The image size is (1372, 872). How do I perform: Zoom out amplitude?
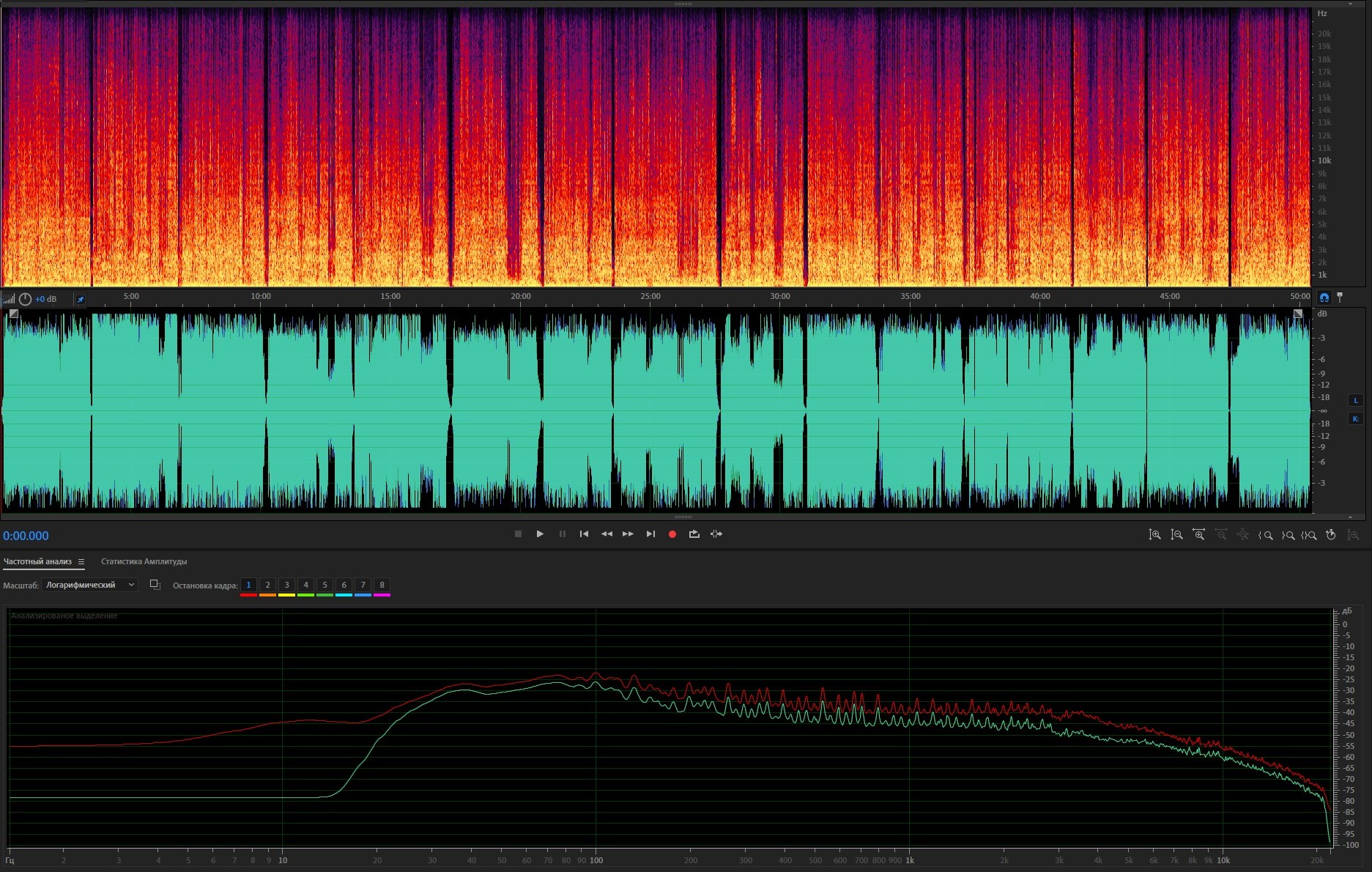click(x=1176, y=535)
